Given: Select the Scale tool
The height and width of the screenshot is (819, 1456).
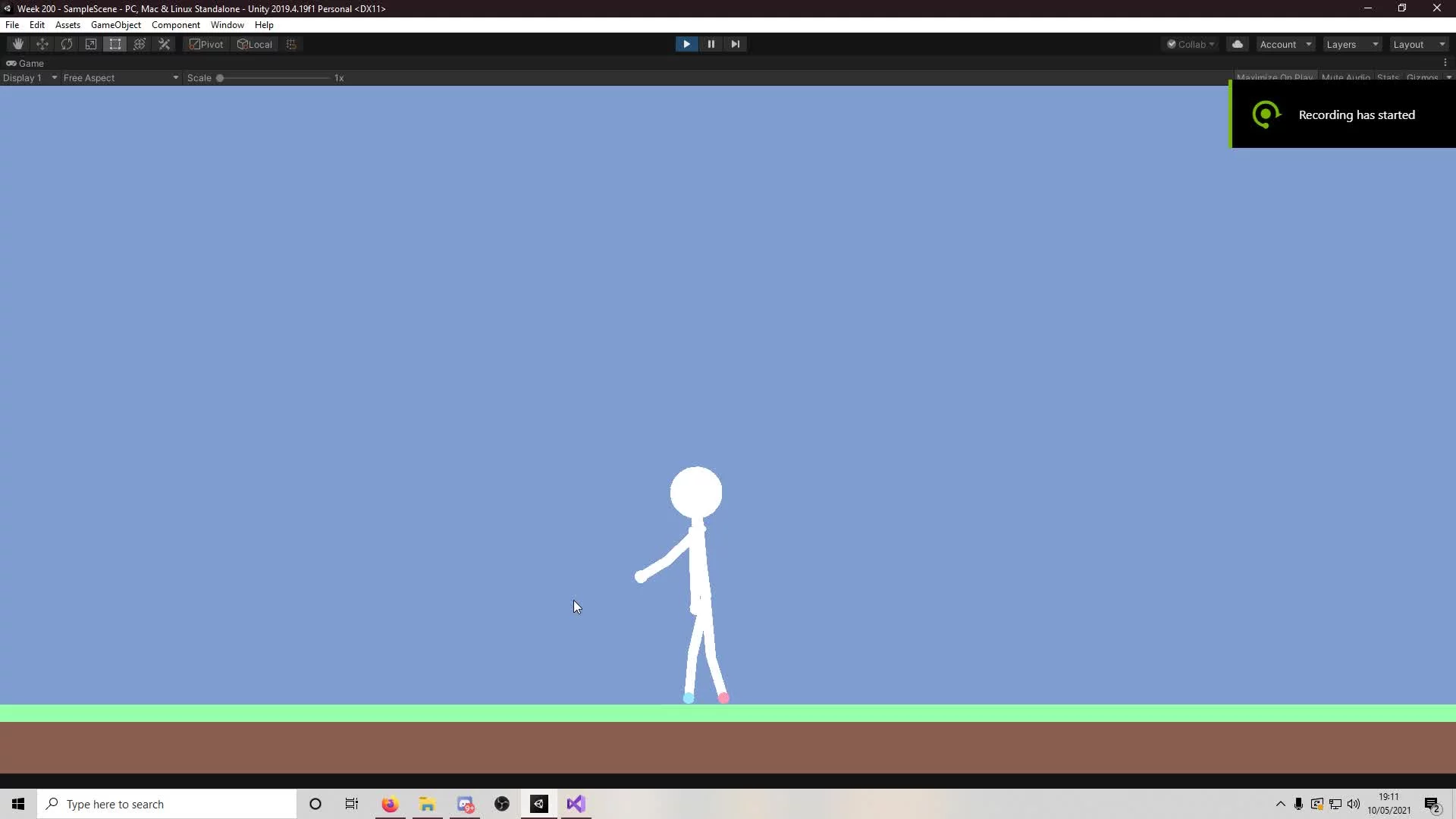Looking at the screenshot, I should [x=91, y=44].
